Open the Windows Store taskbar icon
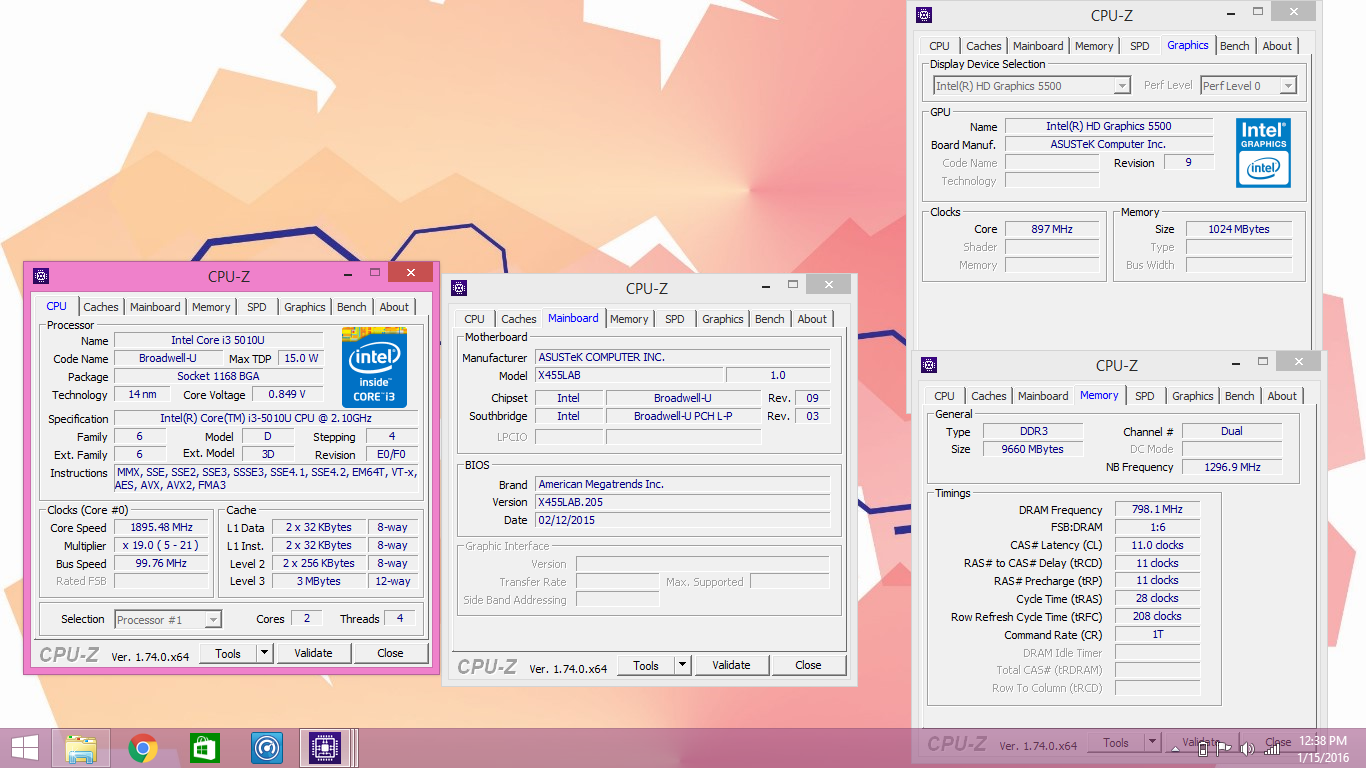This screenshot has width=1366, height=768. [x=204, y=748]
